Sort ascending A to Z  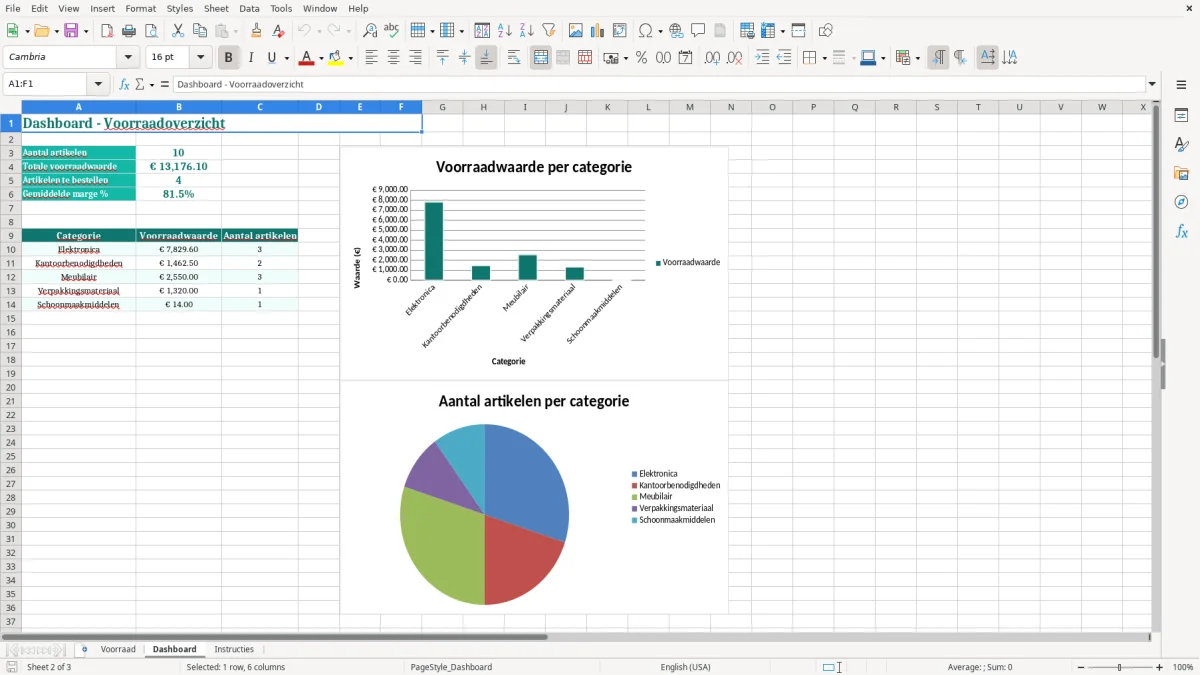tap(505, 31)
